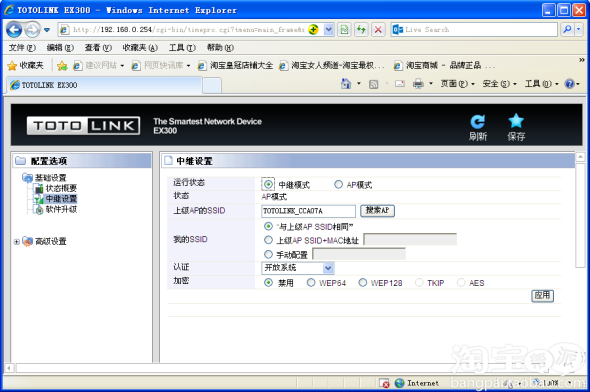Open the 安全(S) command bar menu
The height and width of the screenshot is (392, 590).
point(500,84)
